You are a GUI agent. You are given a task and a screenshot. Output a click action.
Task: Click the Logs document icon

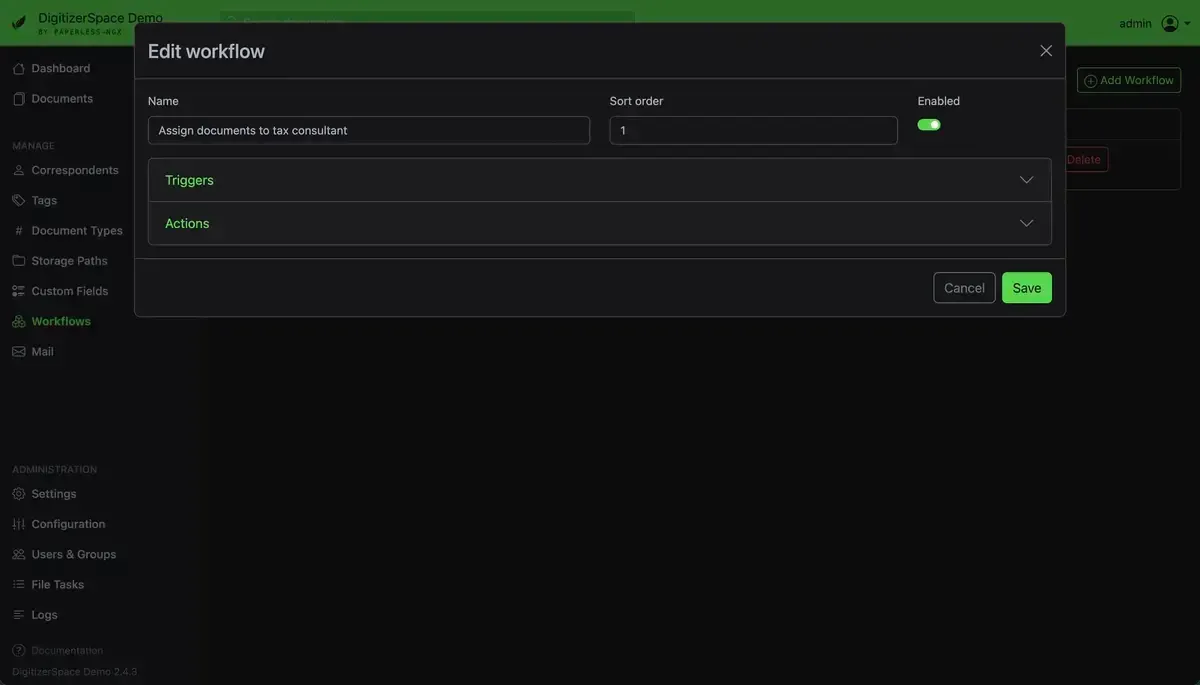point(18,614)
